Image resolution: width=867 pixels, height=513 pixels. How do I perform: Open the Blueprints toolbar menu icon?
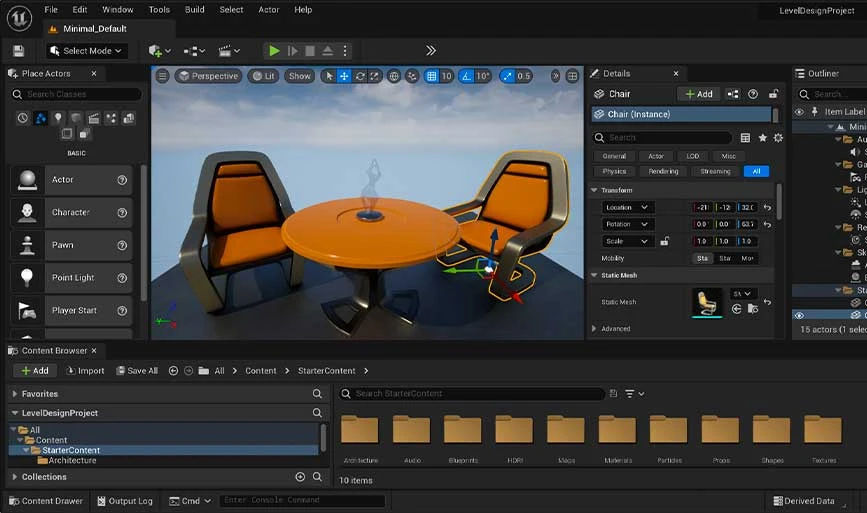(194, 51)
